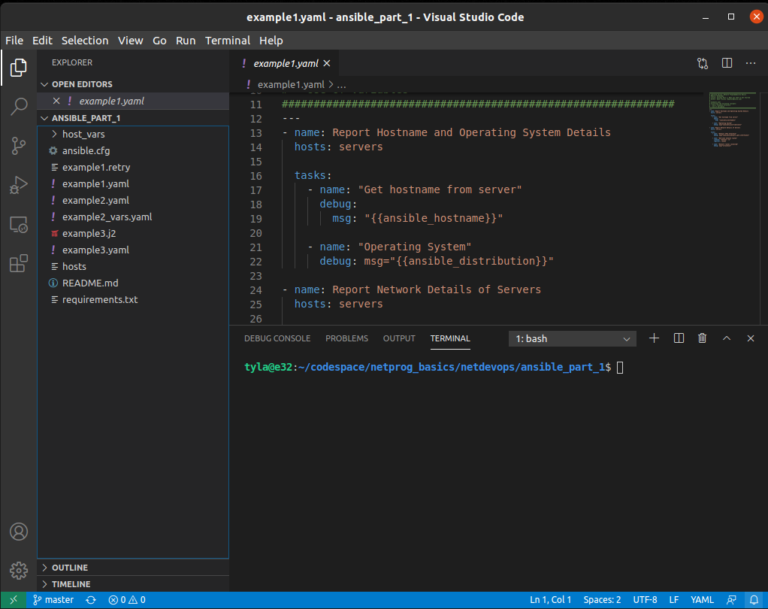The height and width of the screenshot is (609, 768).
Task: Kill terminal with the trash icon
Action: pos(702,338)
